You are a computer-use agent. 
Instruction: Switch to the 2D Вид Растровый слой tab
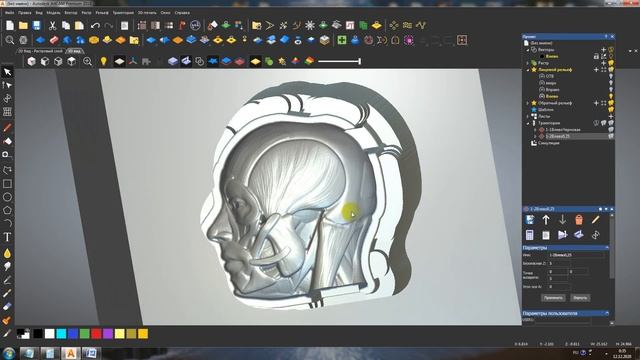pyautogui.click(x=40, y=51)
